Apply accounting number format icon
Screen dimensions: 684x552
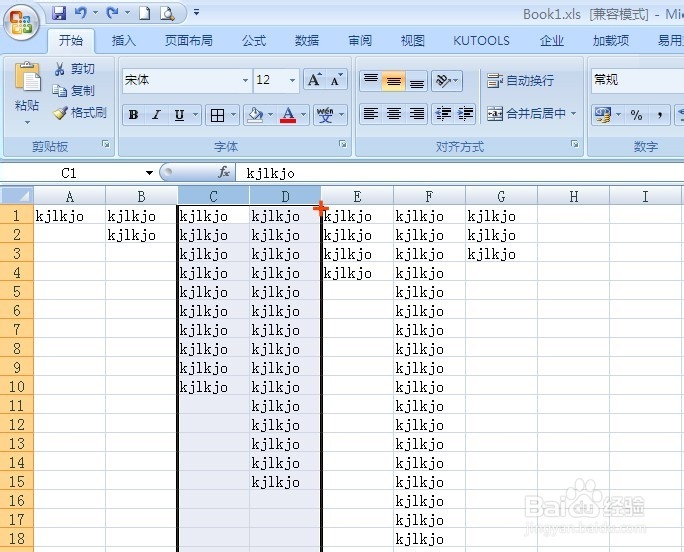pos(602,115)
